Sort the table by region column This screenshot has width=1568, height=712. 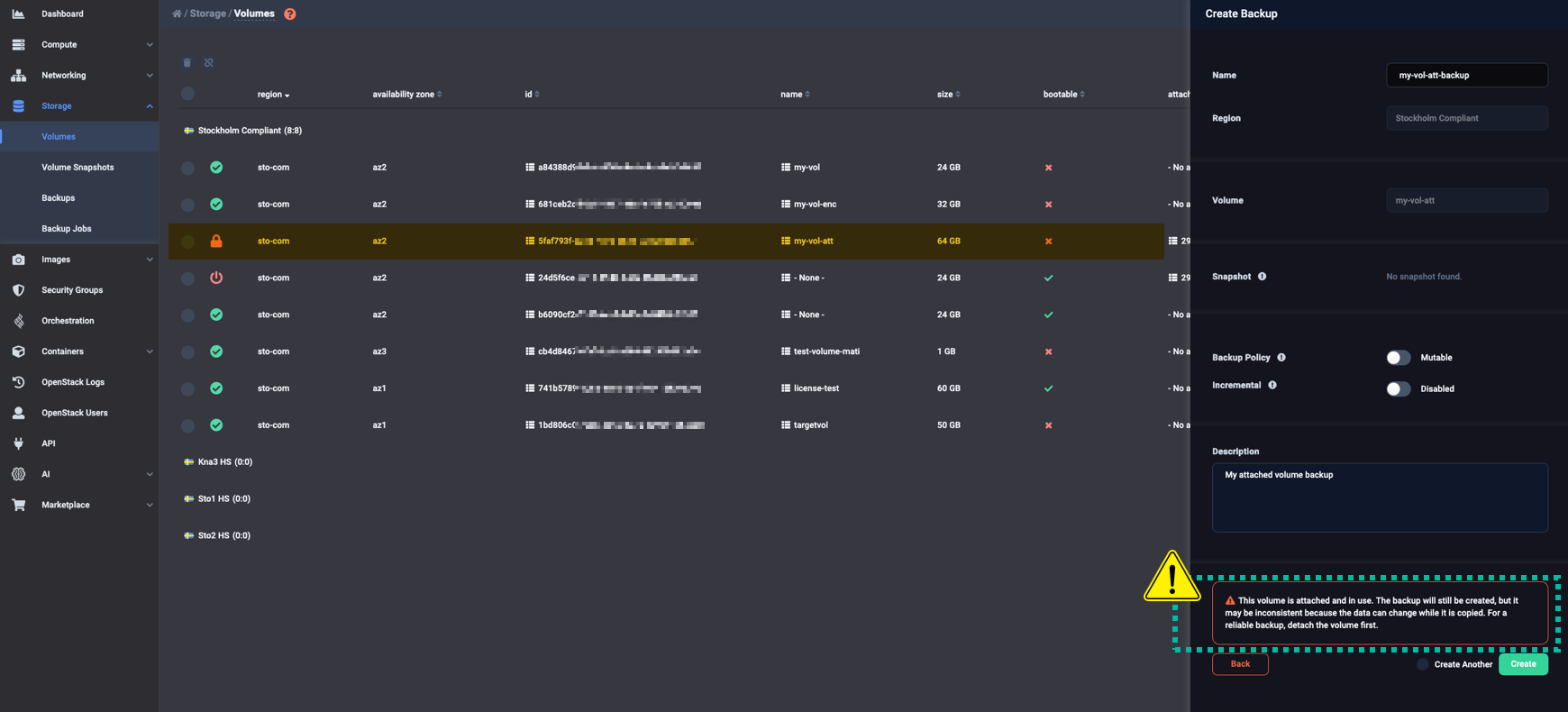coord(273,95)
